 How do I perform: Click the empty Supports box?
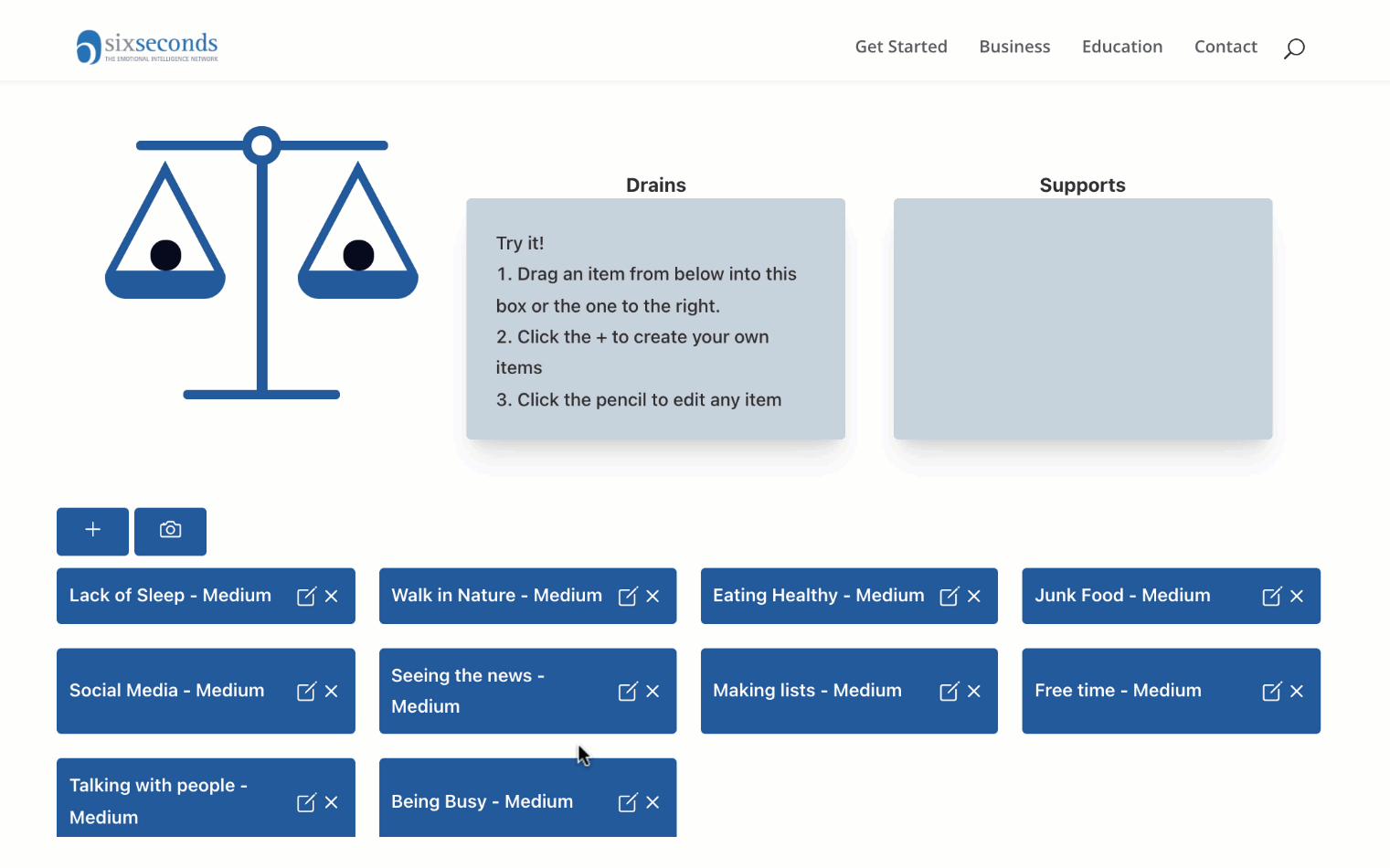point(1082,319)
